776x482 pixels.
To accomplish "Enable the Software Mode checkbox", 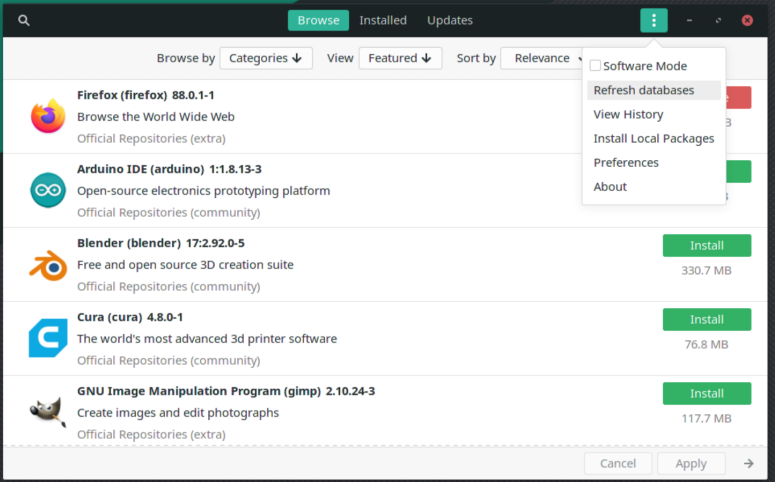I will pos(595,65).
